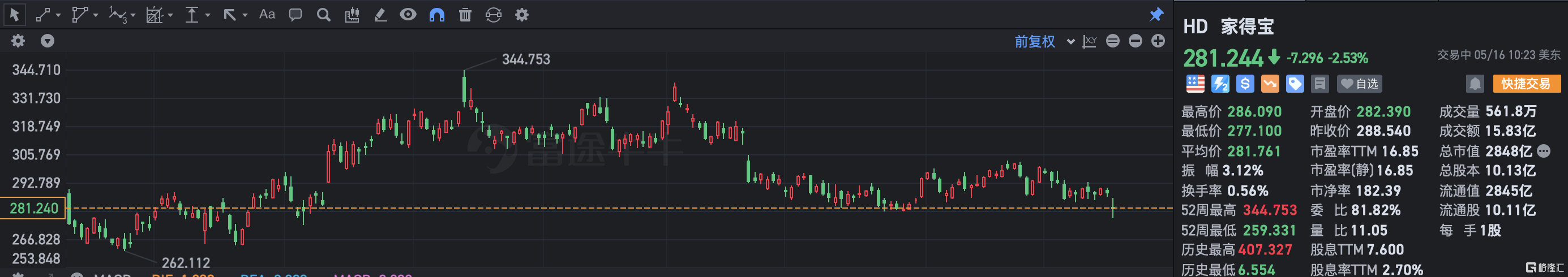
Task: Reset zoom with equals circle button
Action: [x=1113, y=41]
